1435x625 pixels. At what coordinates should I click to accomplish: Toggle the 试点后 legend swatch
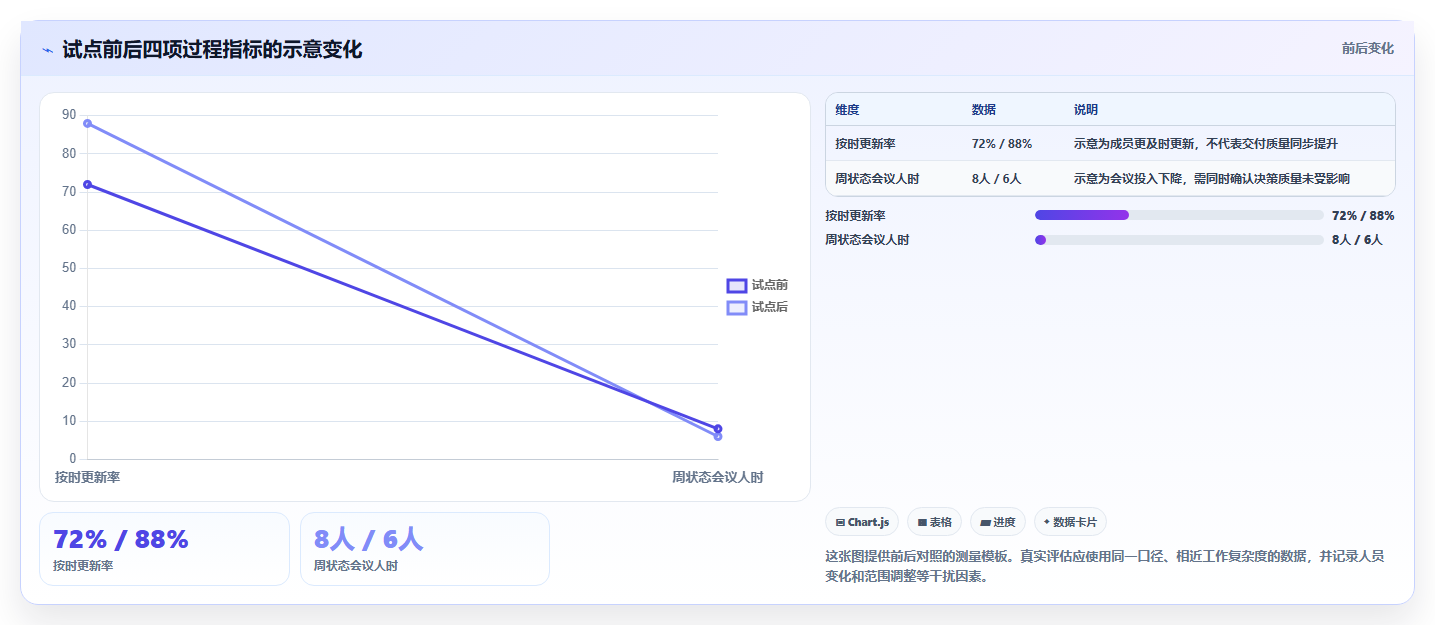[736, 307]
